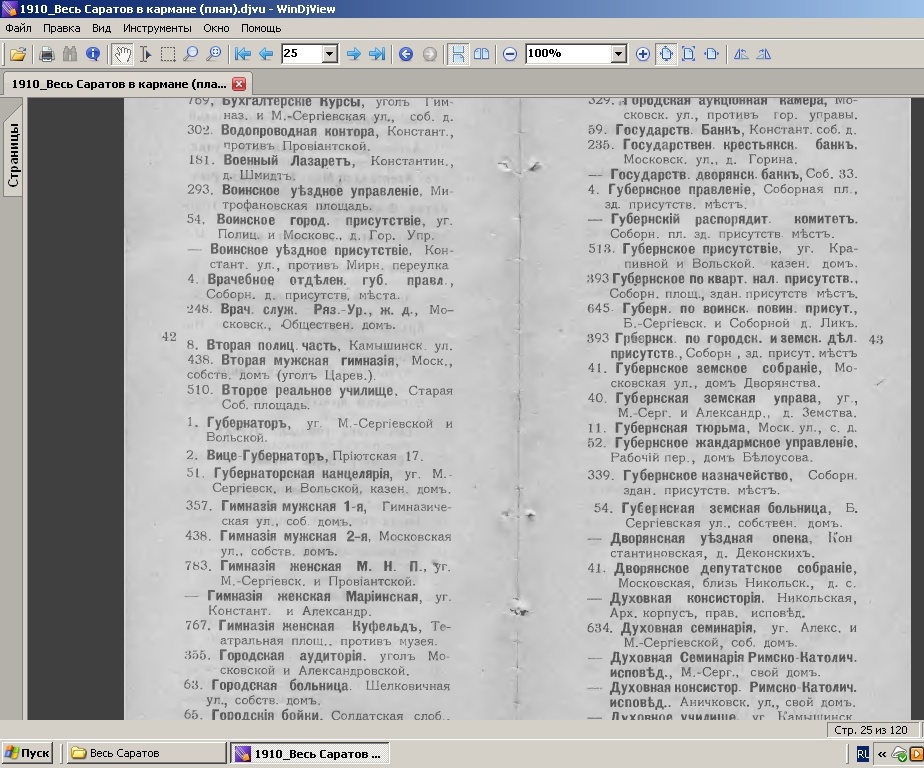Click the Стр. 25 из 120 status field

tap(870, 730)
